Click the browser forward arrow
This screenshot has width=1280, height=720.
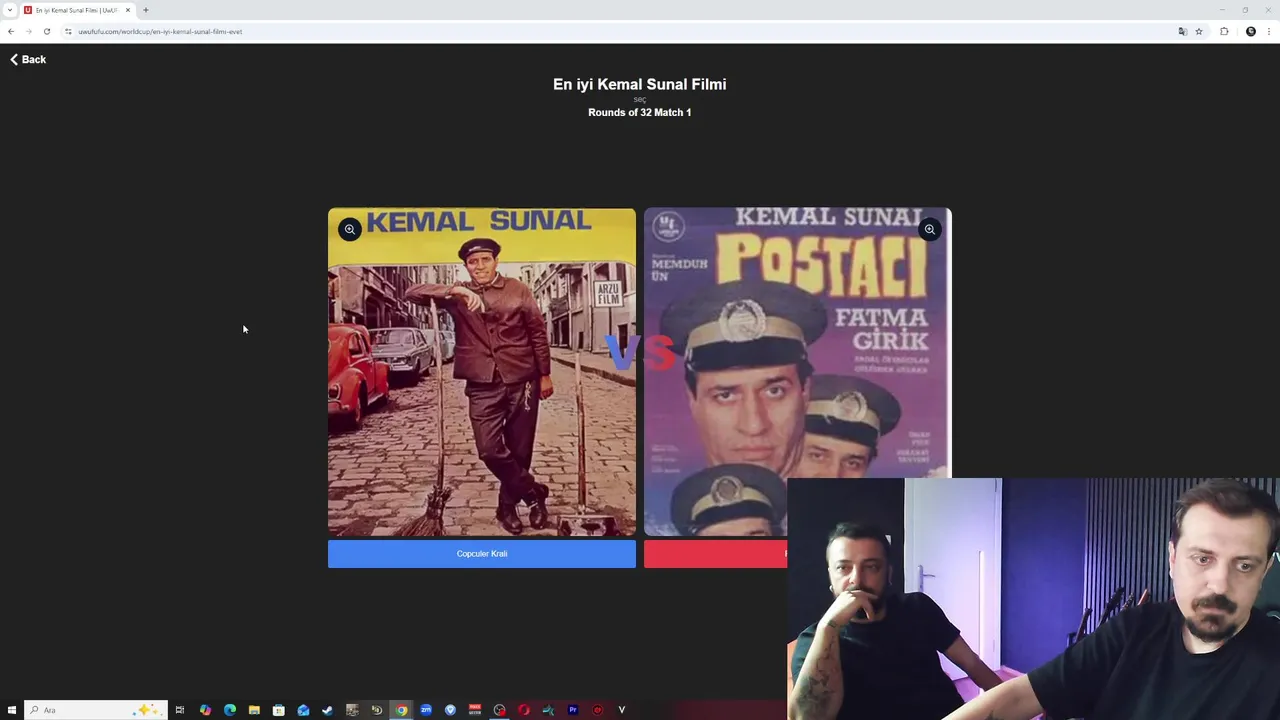(28, 31)
